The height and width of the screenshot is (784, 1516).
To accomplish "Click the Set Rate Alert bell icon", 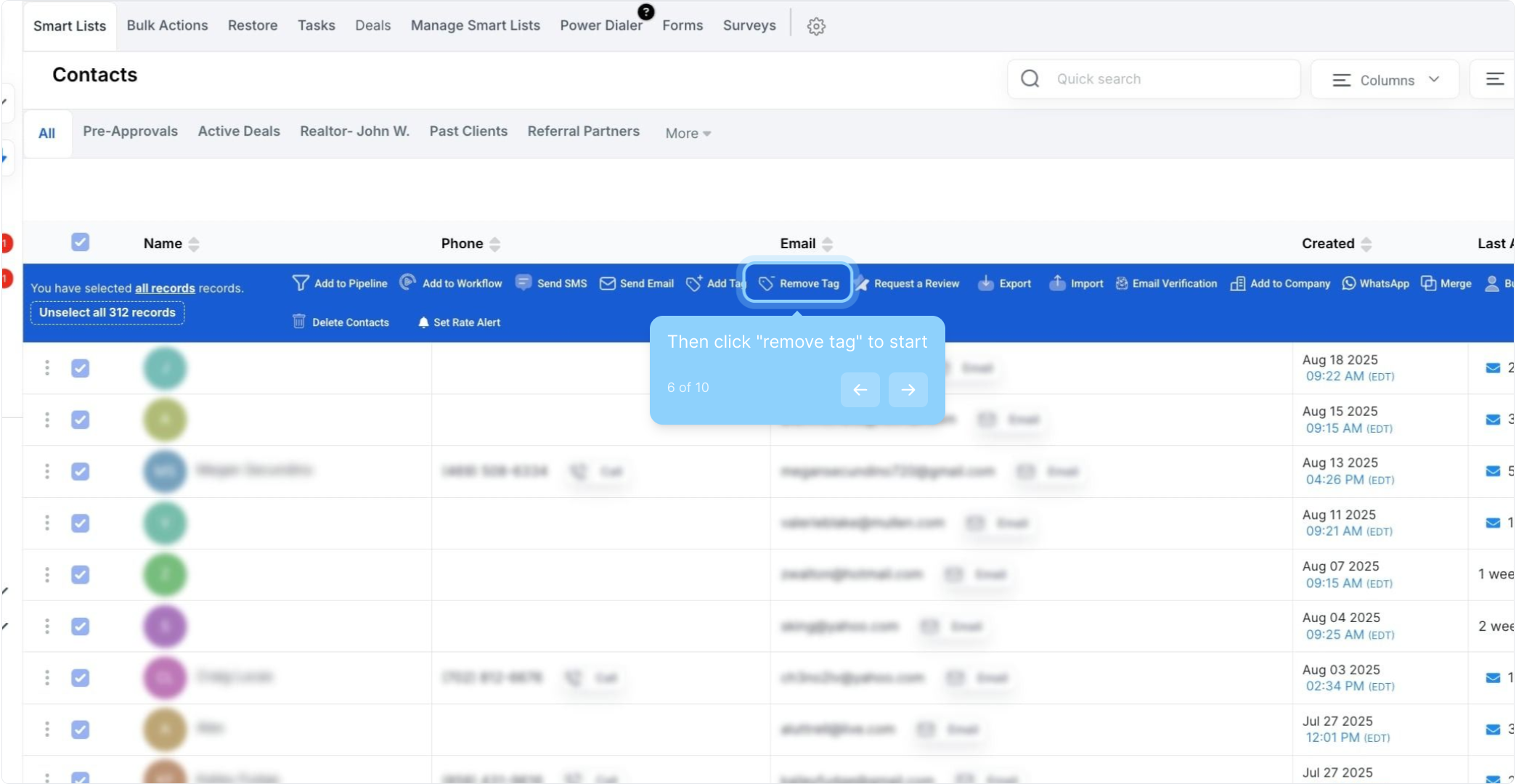I will click(x=423, y=322).
